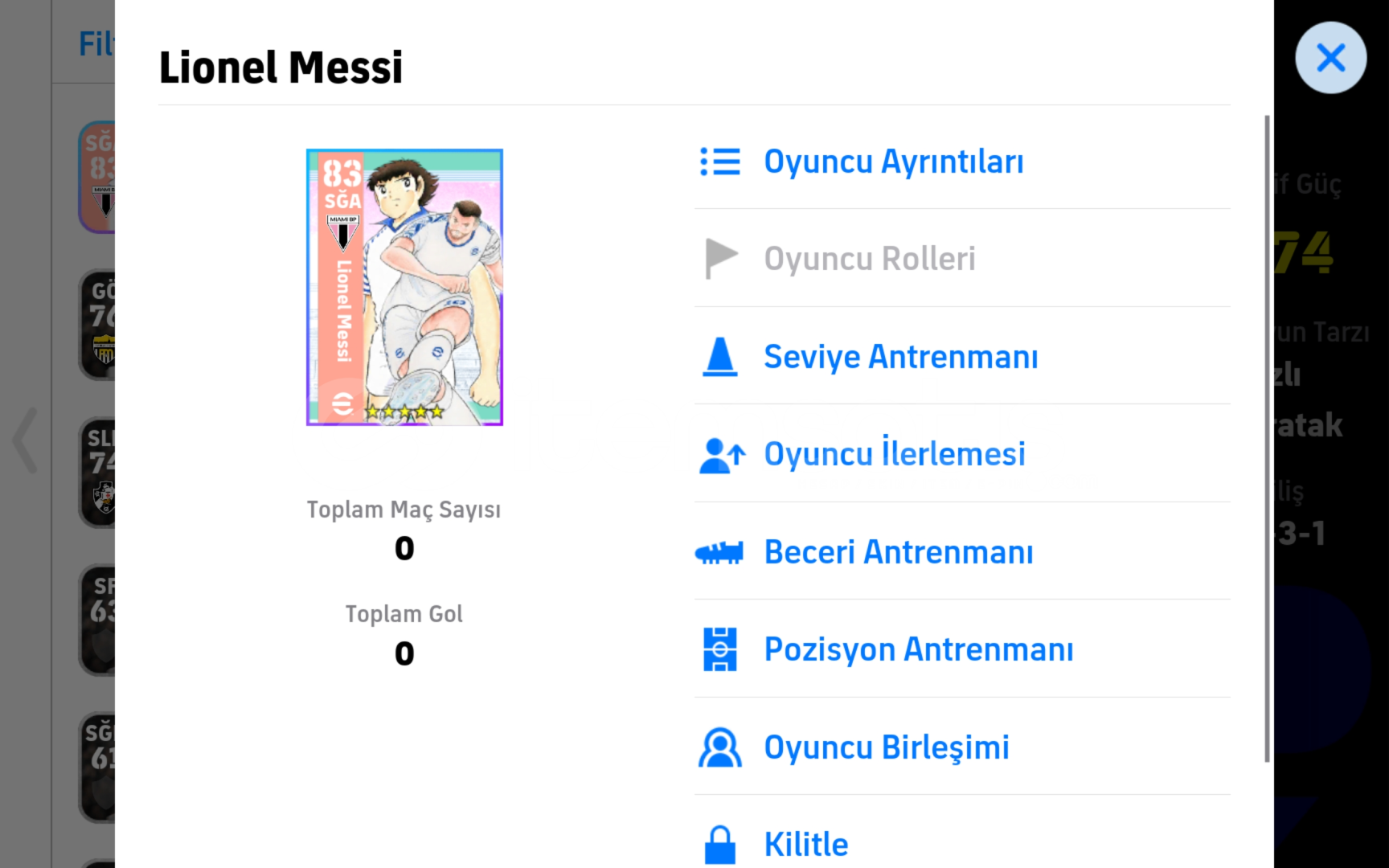Click the dialog's vertical scrollbar
Screen dimensions: 1389x868
pos(1268,438)
